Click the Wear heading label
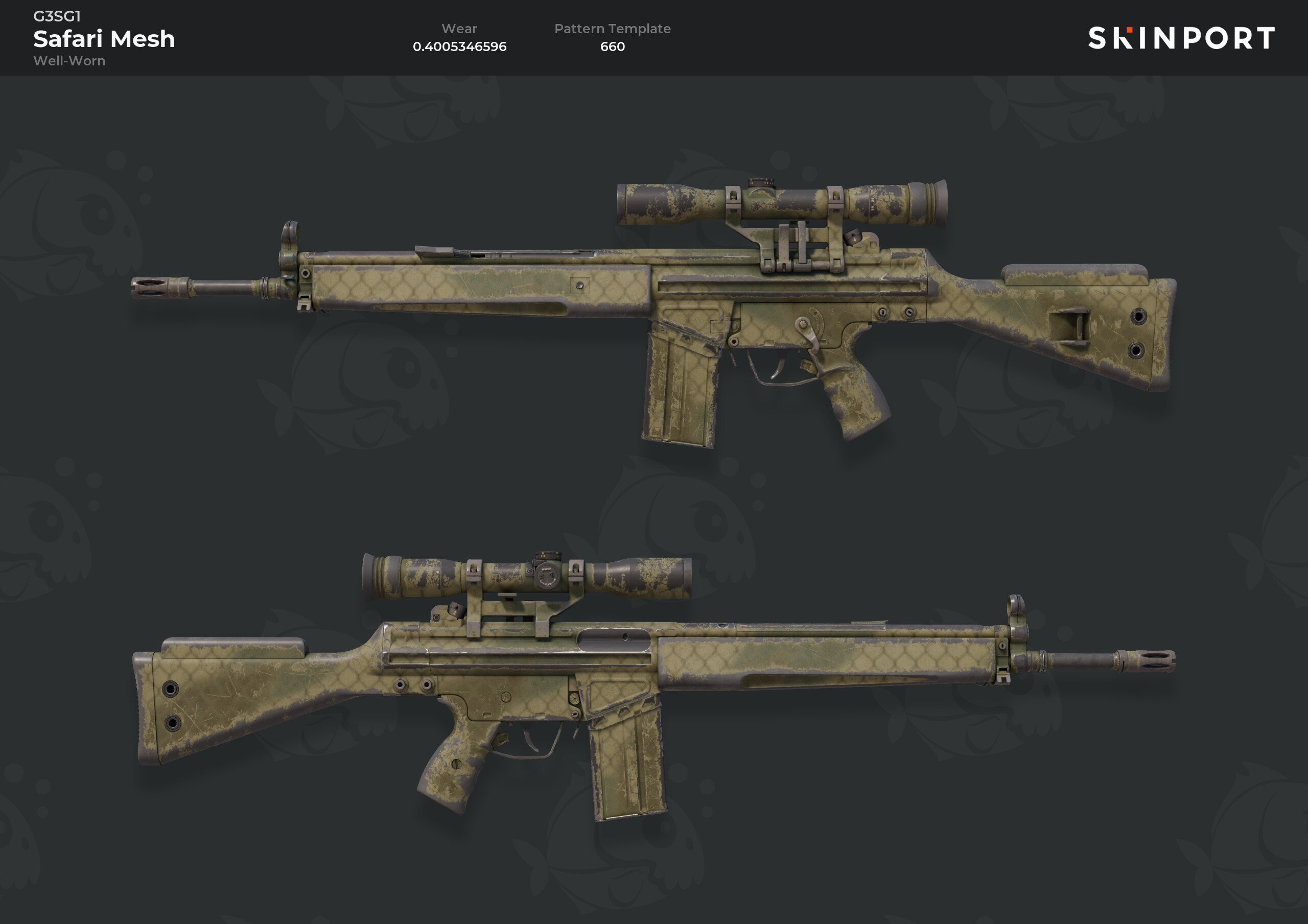 (x=459, y=29)
